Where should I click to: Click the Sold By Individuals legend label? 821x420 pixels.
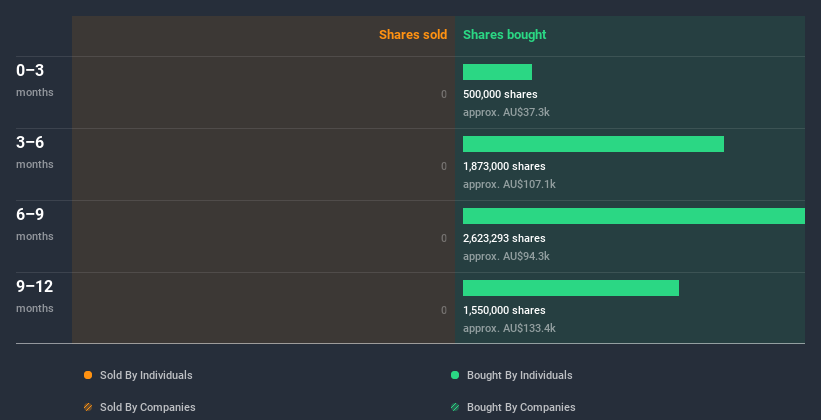pos(146,375)
